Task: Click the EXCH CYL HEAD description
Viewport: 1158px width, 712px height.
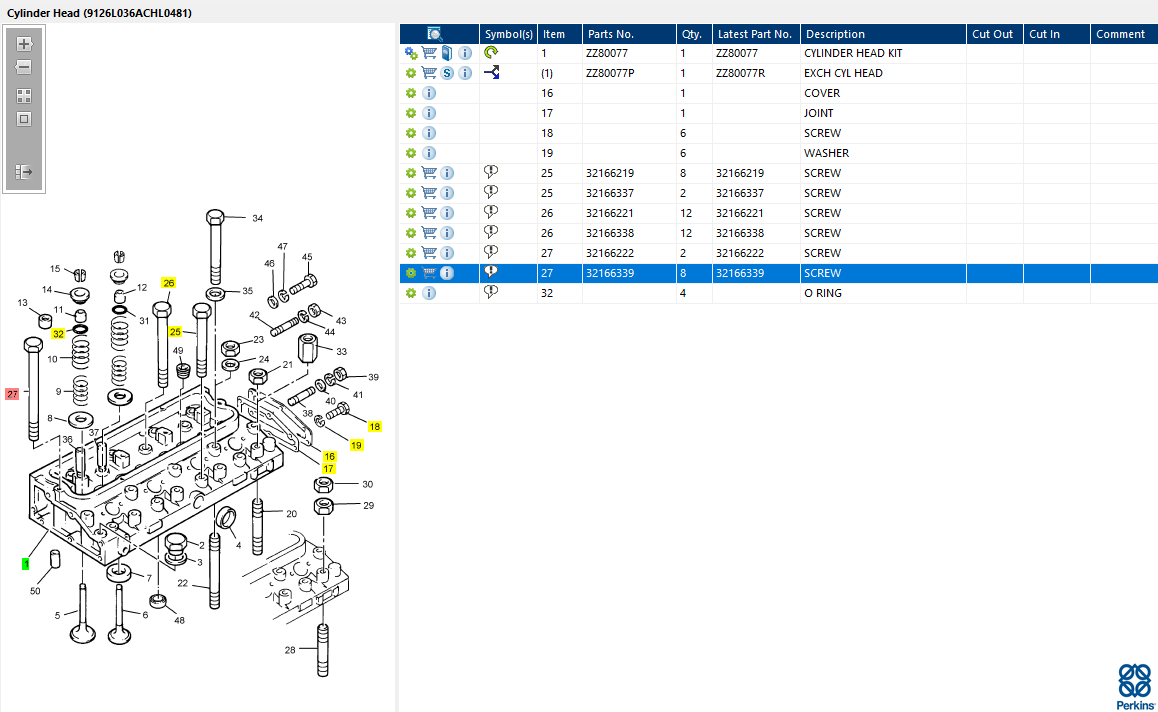Action: tap(843, 73)
